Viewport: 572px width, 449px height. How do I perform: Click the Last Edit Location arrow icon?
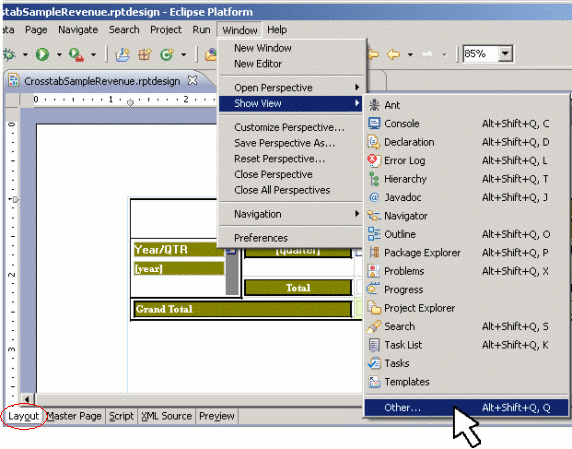373,55
